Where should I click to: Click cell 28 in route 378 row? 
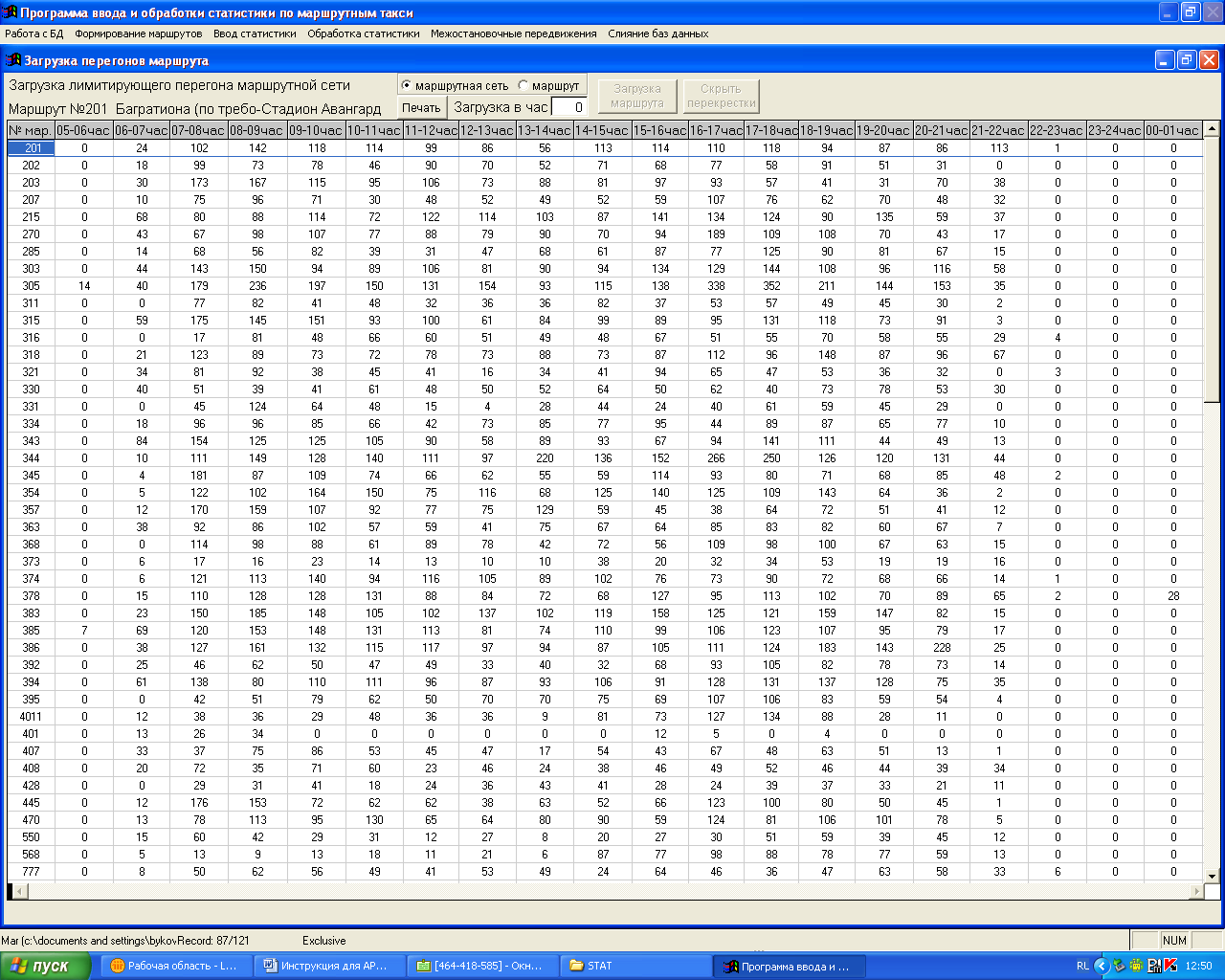pos(1173,596)
